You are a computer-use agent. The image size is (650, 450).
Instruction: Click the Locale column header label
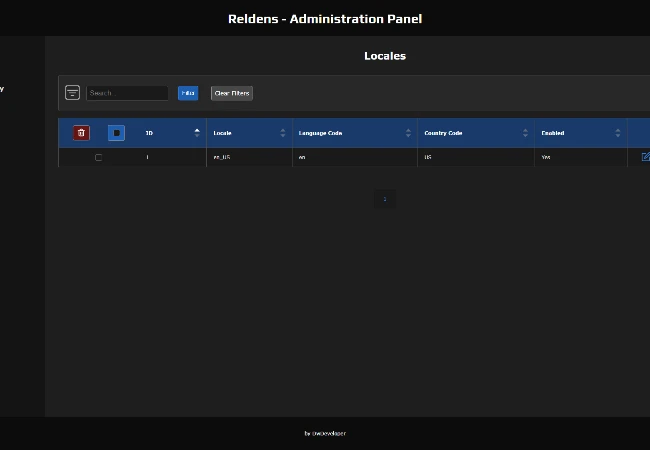click(222, 133)
